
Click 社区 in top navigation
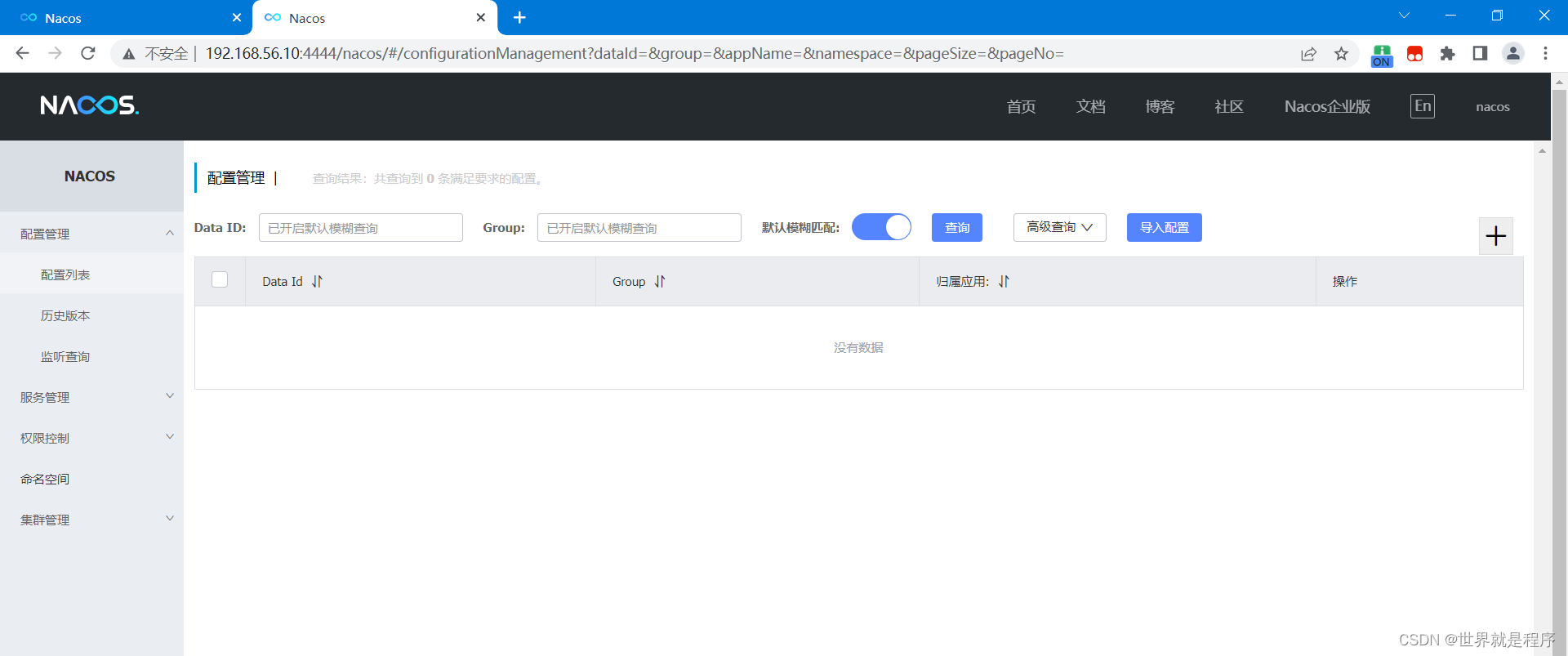coord(1229,106)
